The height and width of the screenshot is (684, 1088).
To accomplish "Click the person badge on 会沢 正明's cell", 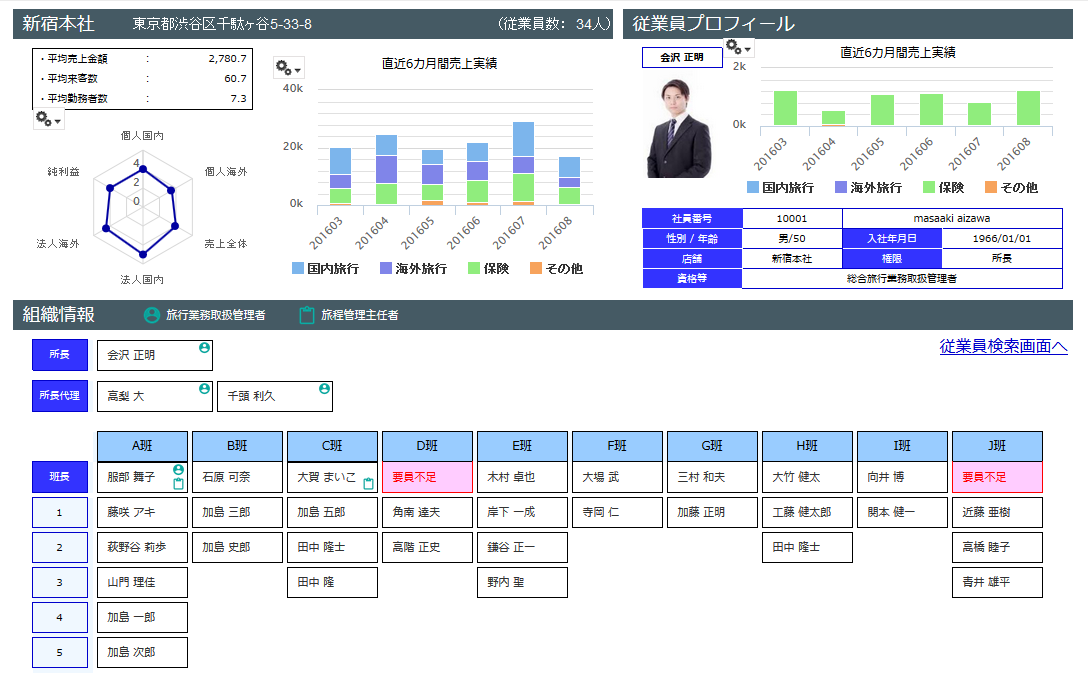I will [204, 348].
